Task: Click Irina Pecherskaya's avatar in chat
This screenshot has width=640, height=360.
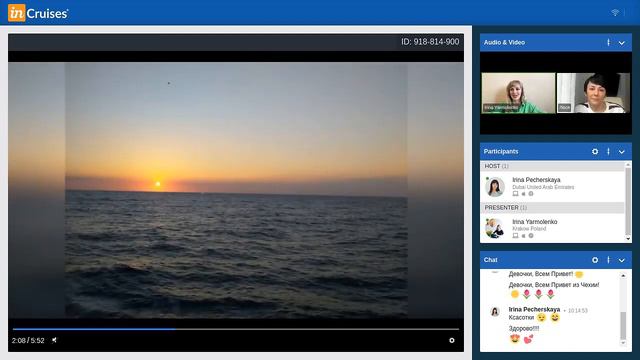Action: click(495, 312)
